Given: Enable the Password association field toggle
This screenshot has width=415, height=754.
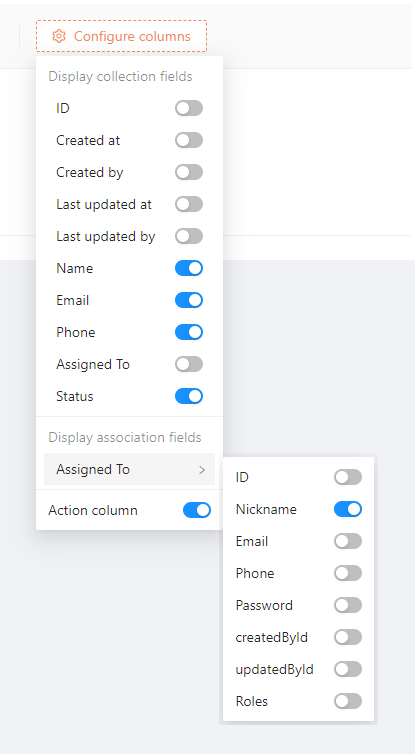Looking at the screenshot, I should [348, 605].
